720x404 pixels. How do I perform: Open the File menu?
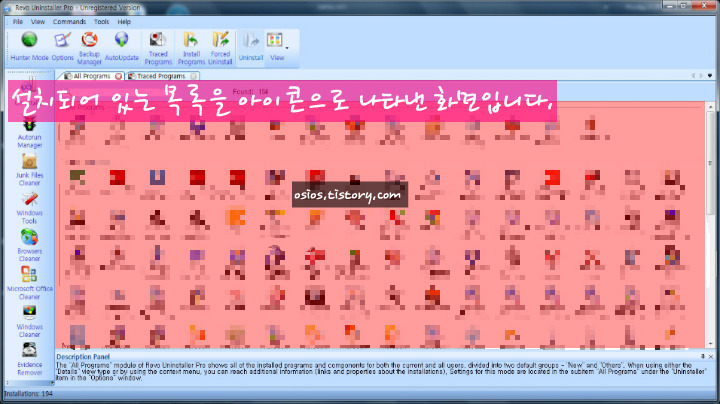point(18,22)
